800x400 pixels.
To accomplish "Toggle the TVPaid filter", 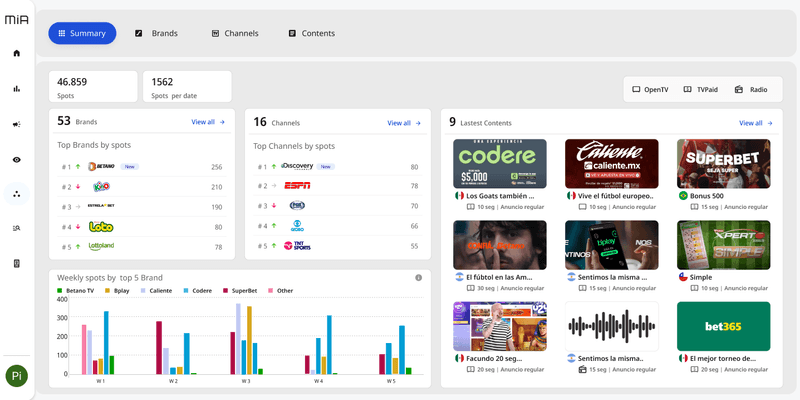I will pos(701,89).
